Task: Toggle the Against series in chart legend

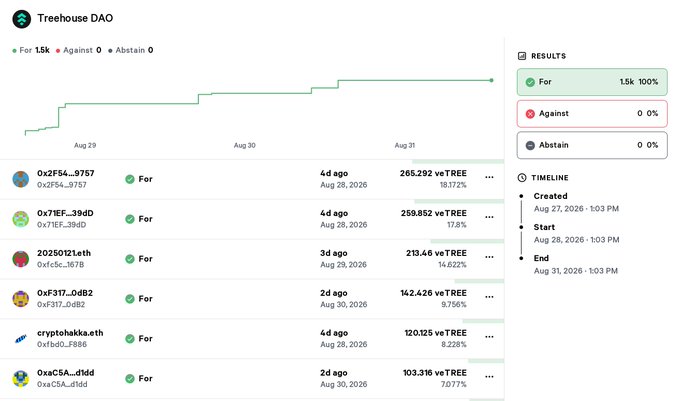Action: pos(78,50)
